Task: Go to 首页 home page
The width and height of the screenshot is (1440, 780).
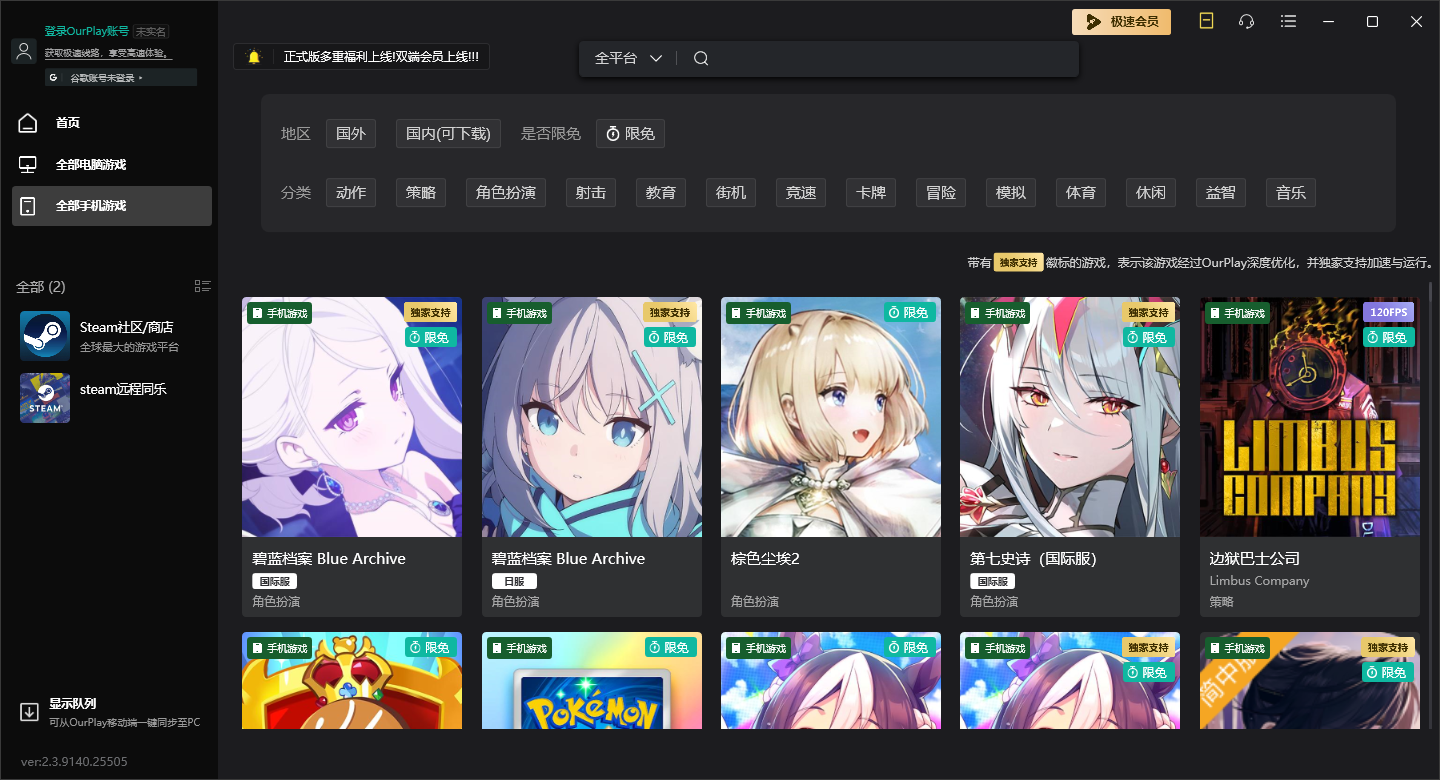Action: 67,123
